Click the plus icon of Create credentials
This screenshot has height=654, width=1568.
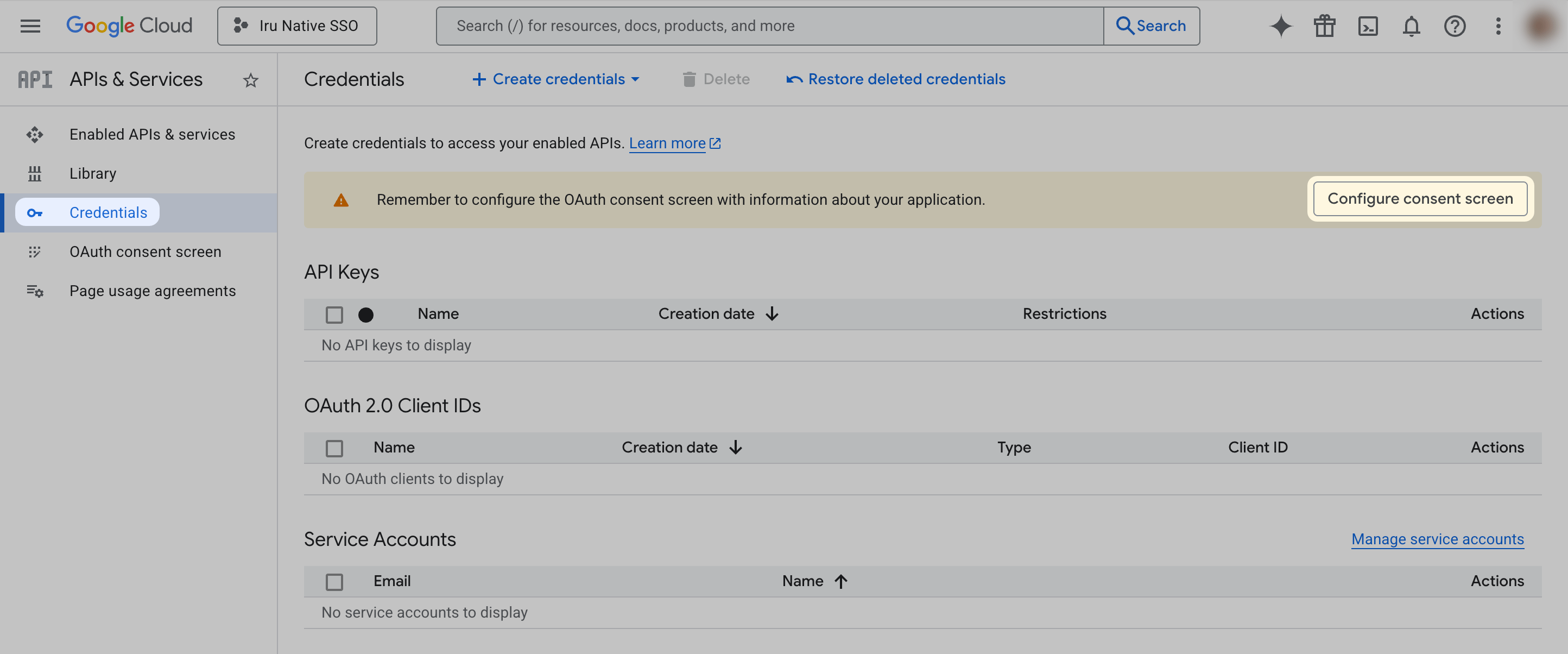point(479,79)
